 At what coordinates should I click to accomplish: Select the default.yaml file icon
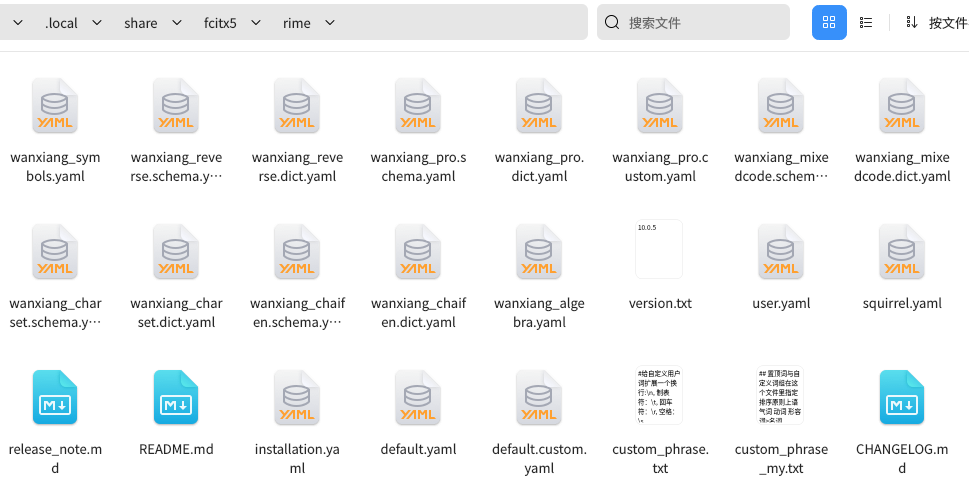coord(418,397)
